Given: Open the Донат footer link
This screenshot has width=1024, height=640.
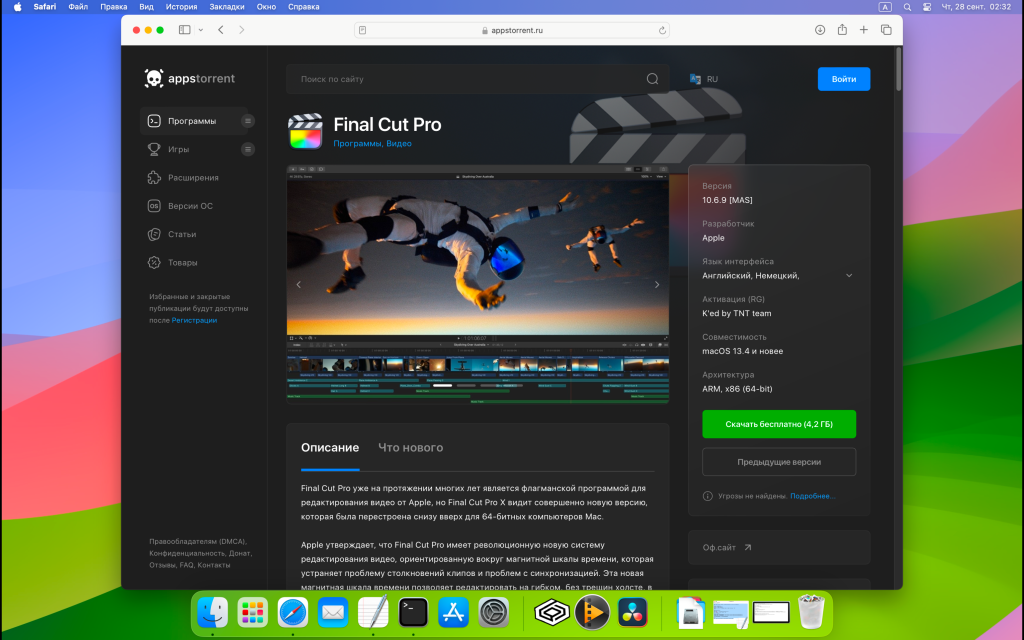Looking at the screenshot, I should 240,554.
